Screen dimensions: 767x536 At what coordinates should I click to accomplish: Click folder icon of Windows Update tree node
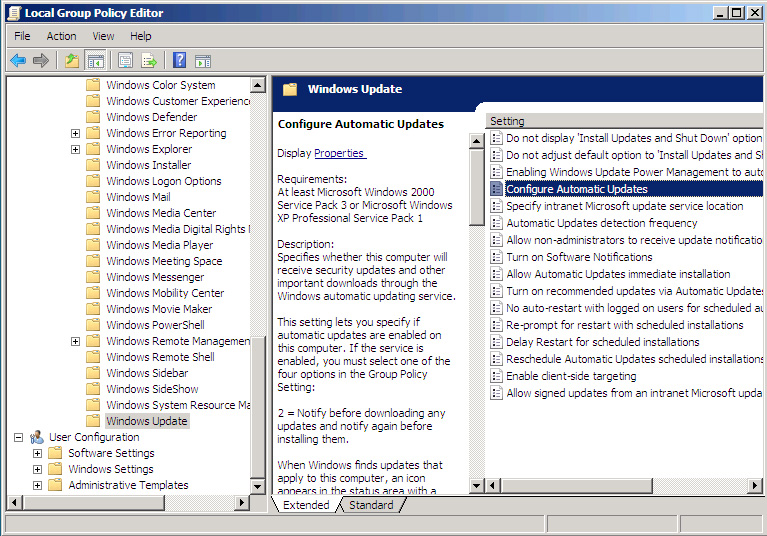point(93,421)
